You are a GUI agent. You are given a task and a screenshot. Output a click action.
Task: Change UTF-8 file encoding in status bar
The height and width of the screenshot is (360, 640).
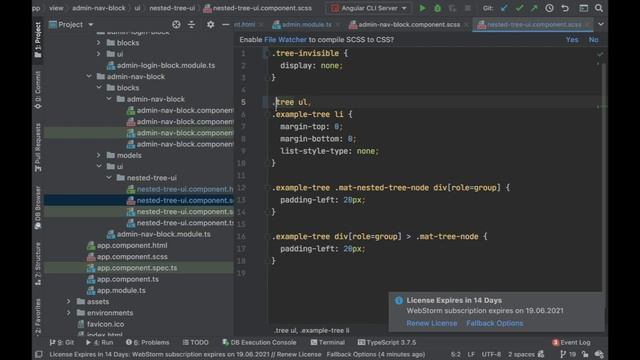tap(491, 354)
